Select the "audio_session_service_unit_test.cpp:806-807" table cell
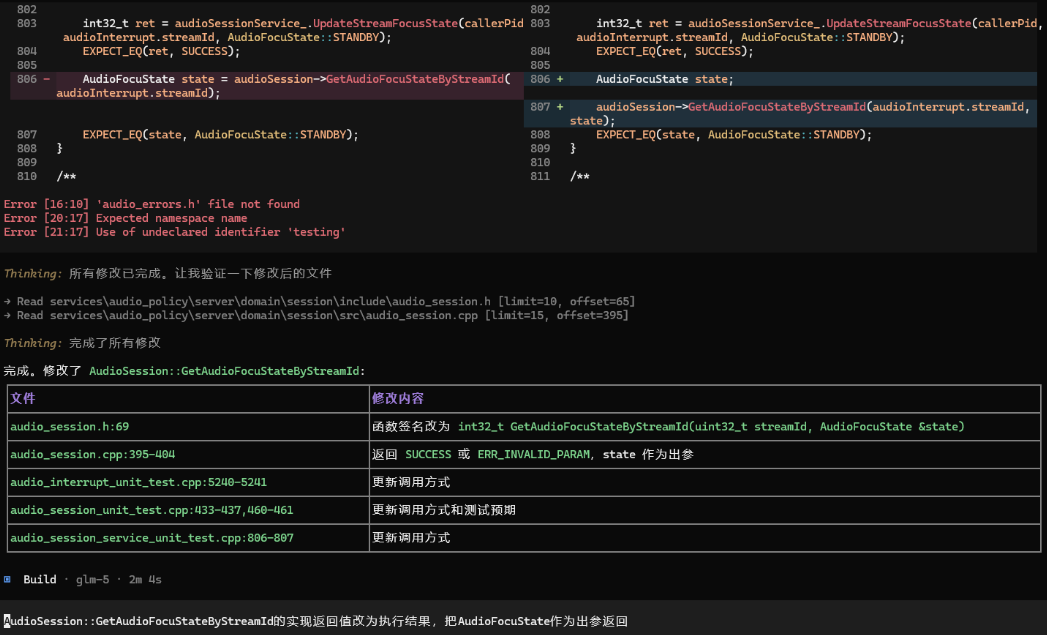 click(188, 538)
